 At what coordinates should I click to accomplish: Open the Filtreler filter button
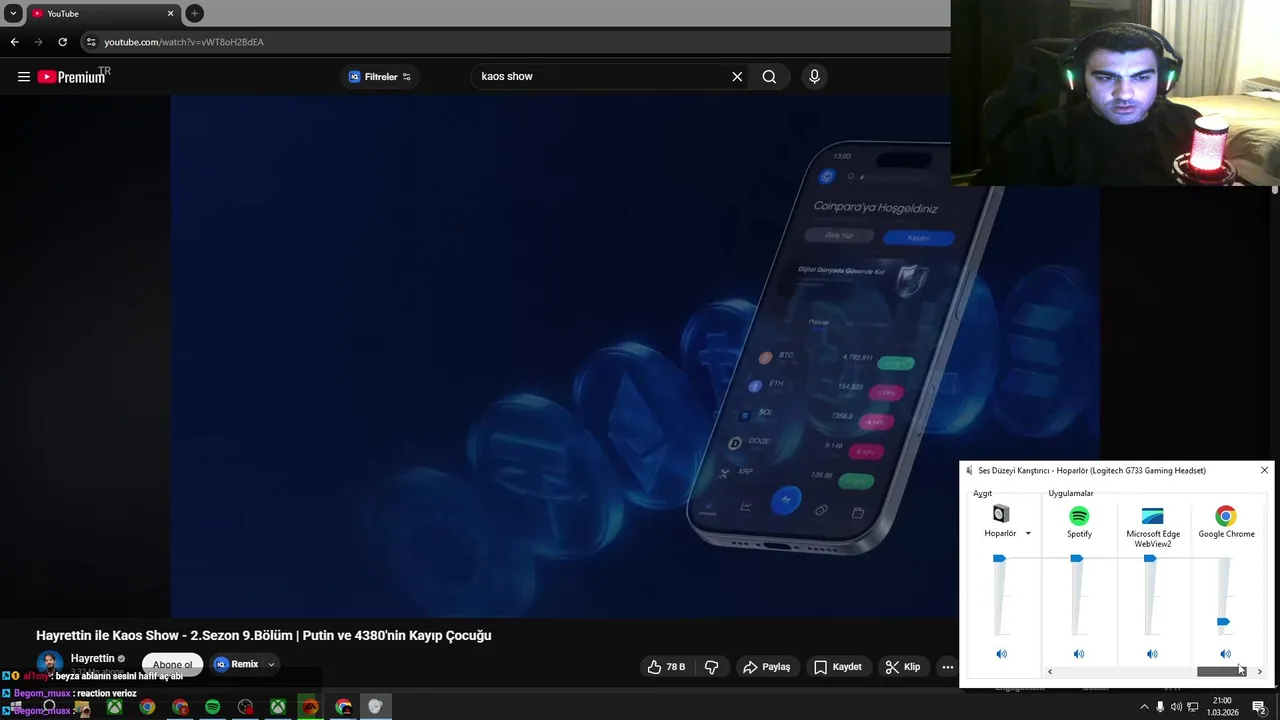point(380,77)
